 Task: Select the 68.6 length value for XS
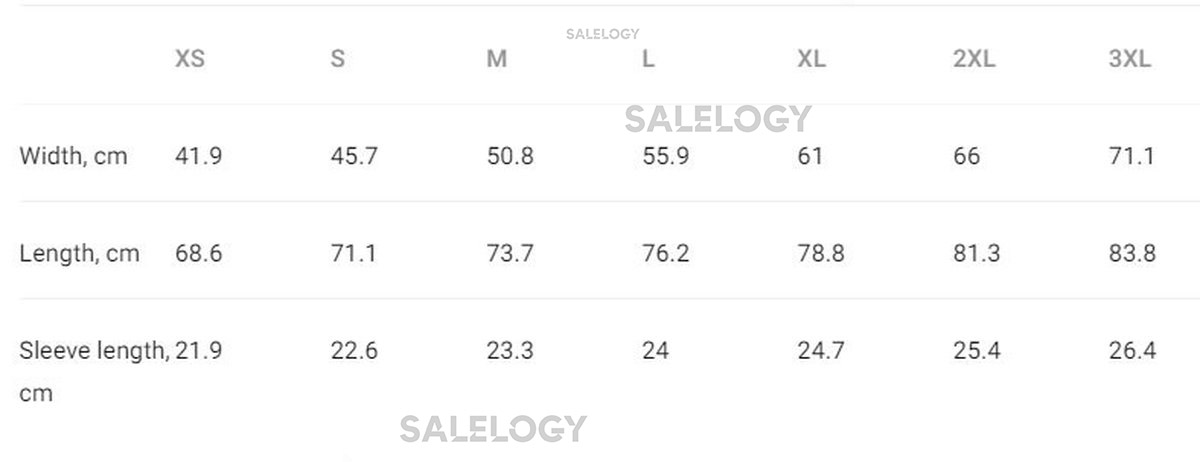pos(198,253)
